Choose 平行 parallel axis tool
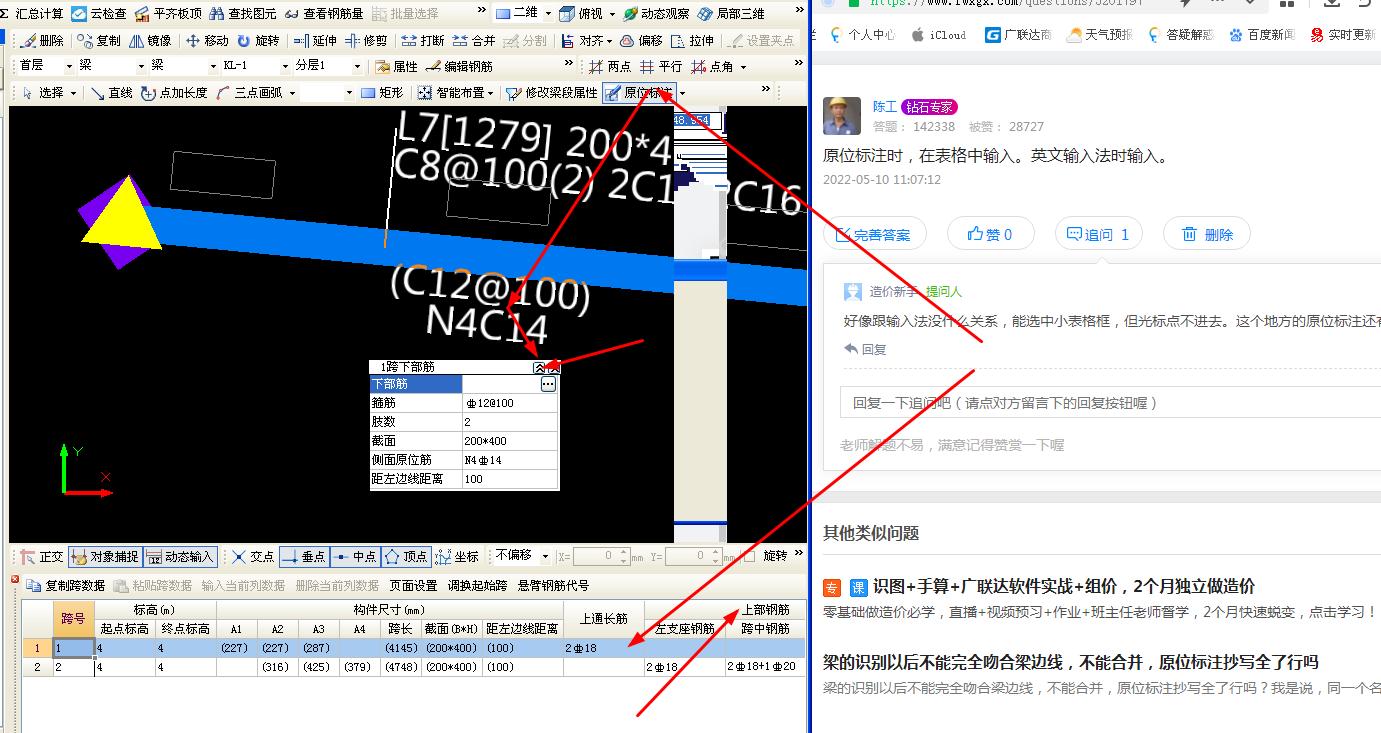Image resolution: width=1381 pixels, height=733 pixels. pyautogui.click(x=661, y=67)
